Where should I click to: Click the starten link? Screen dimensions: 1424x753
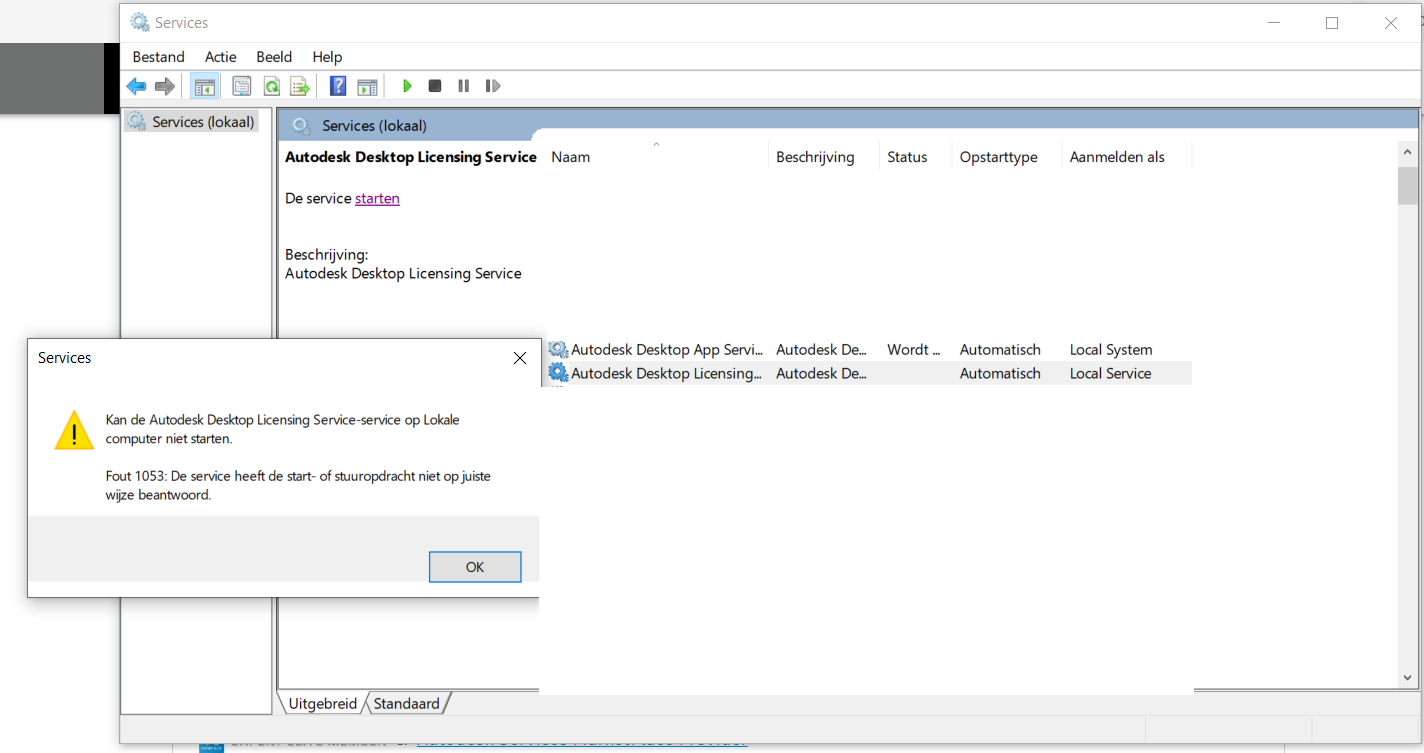click(377, 198)
